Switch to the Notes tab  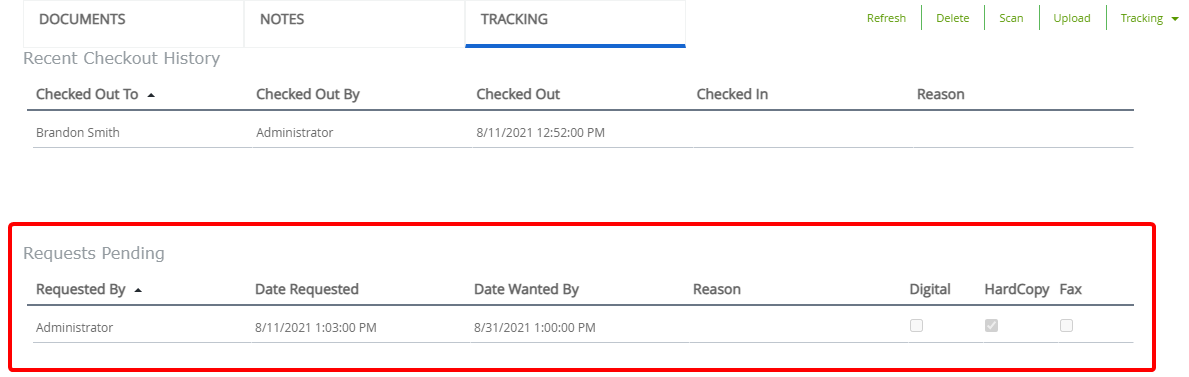click(x=355, y=23)
